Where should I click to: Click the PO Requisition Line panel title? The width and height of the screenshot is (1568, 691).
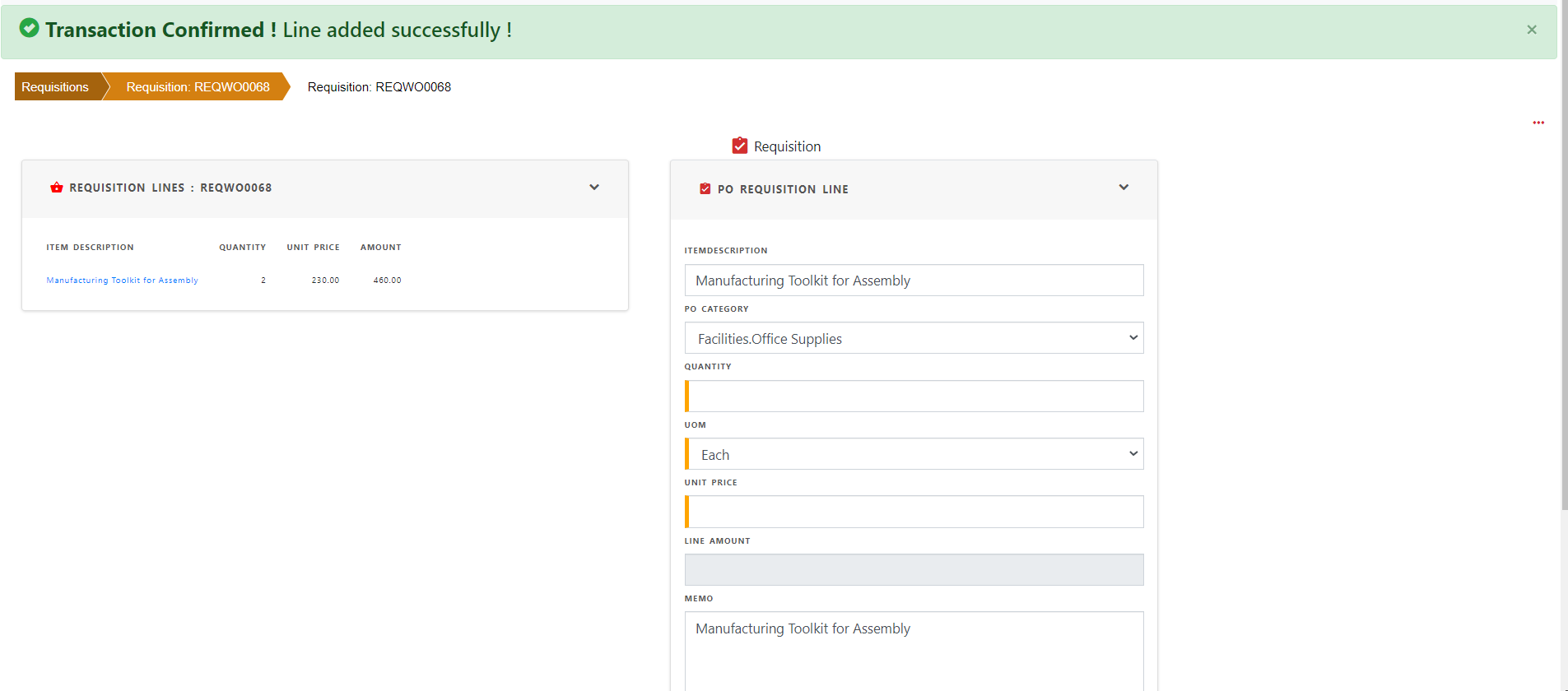pyautogui.click(x=783, y=189)
